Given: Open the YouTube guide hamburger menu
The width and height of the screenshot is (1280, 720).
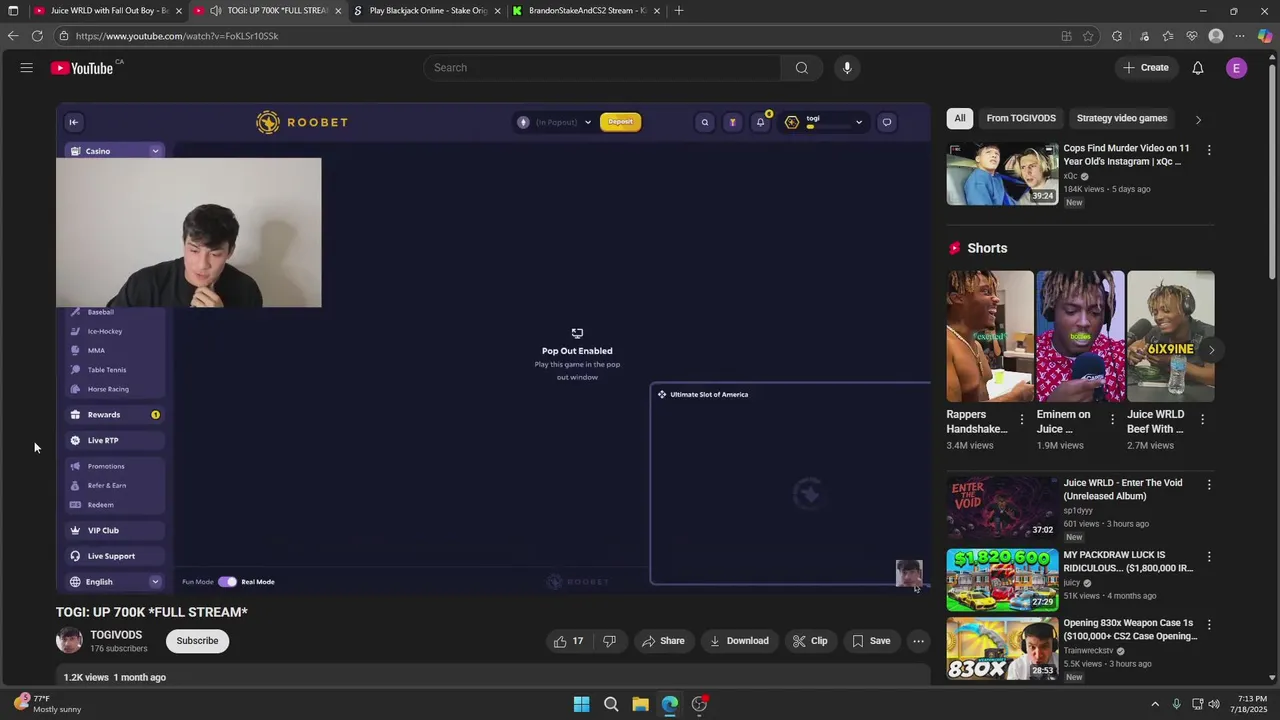Looking at the screenshot, I should tap(26, 68).
